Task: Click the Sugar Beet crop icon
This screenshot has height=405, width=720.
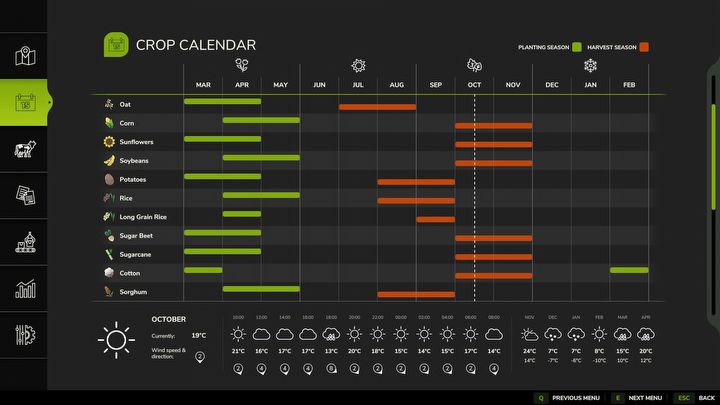Action: (109, 236)
